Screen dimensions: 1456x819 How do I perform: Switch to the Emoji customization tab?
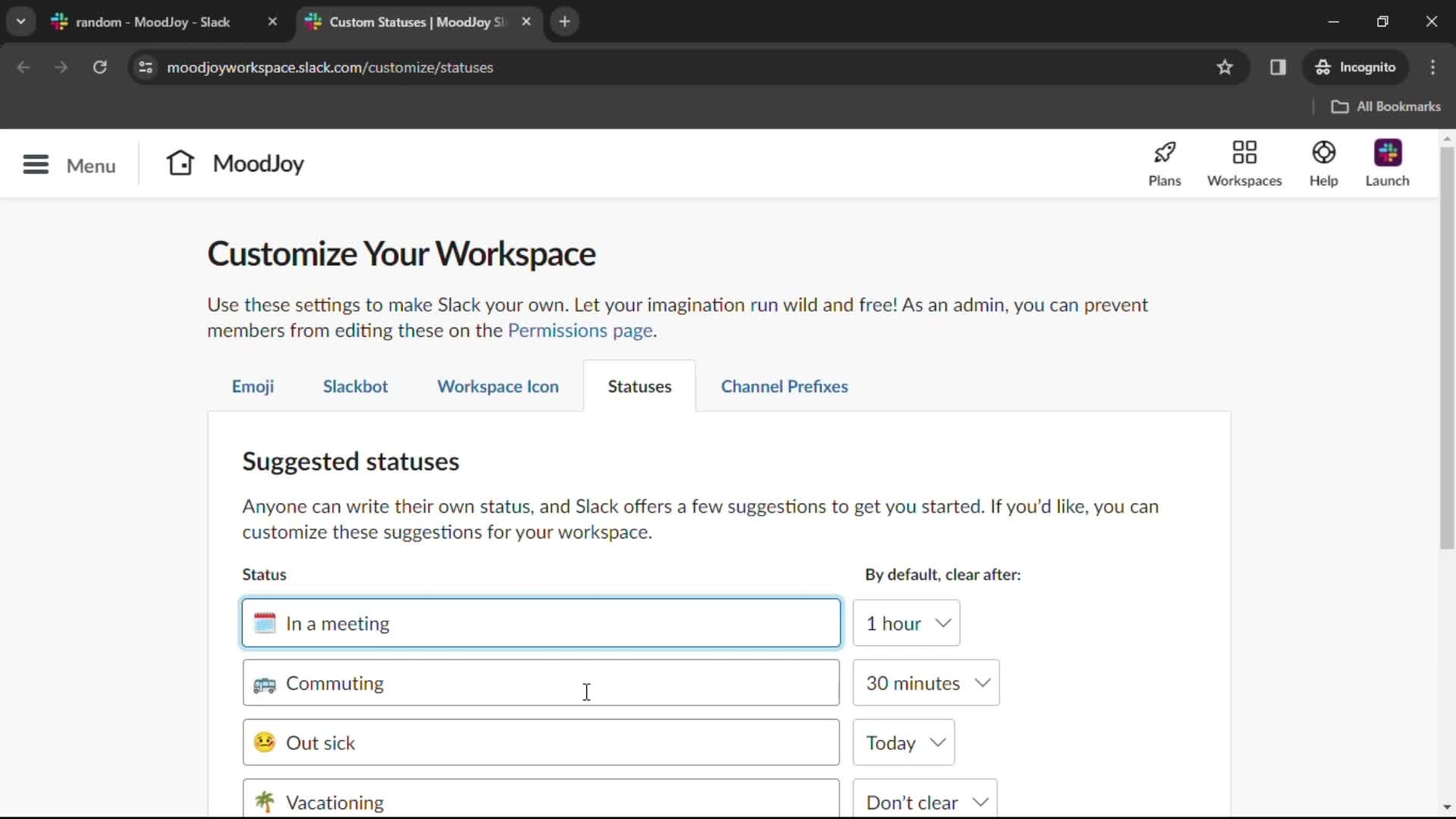pyautogui.click(x=252, y=386)
